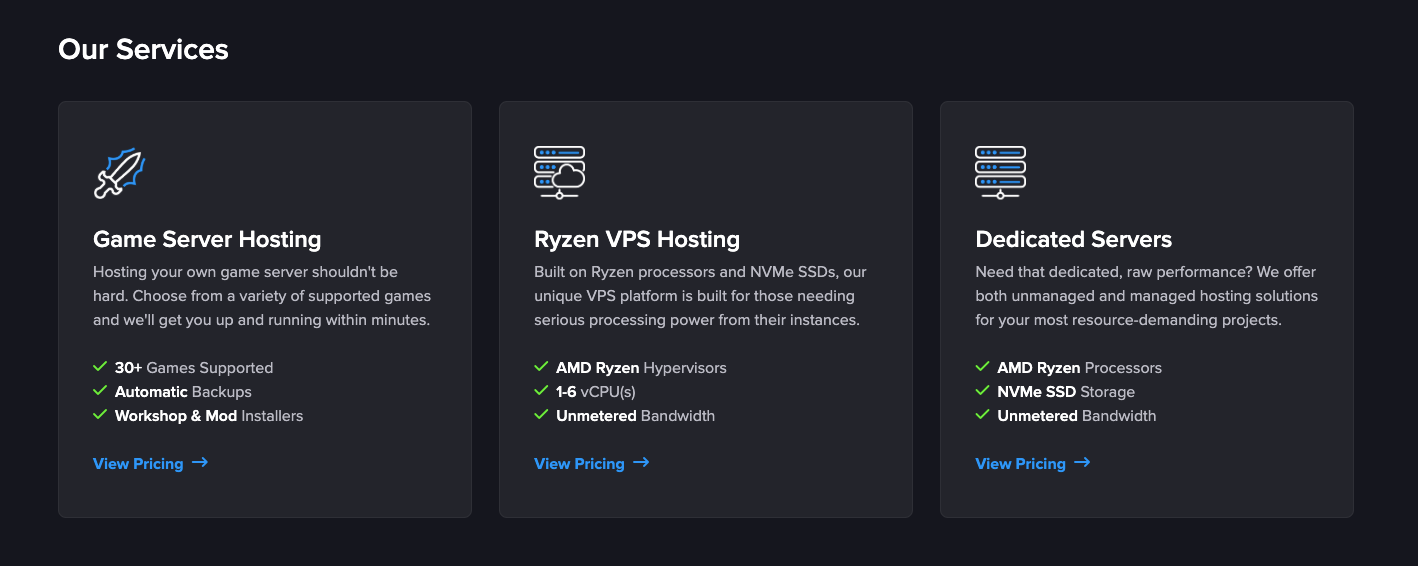Click the 1-6 vCPU(s) feature text
The image size is (1418, 566).
click(x=595, y=392)
